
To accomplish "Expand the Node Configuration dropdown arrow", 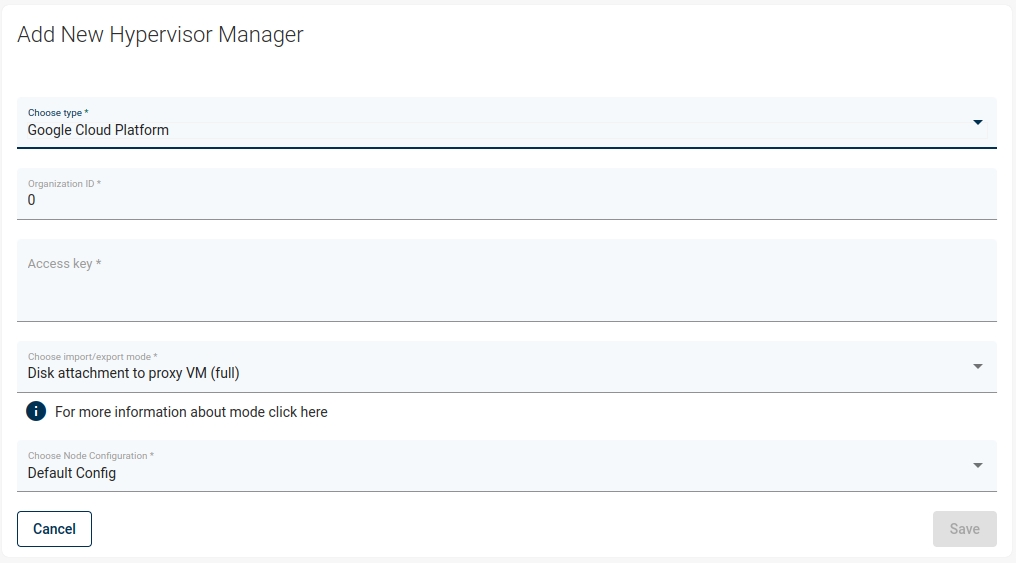I will 977,466.
